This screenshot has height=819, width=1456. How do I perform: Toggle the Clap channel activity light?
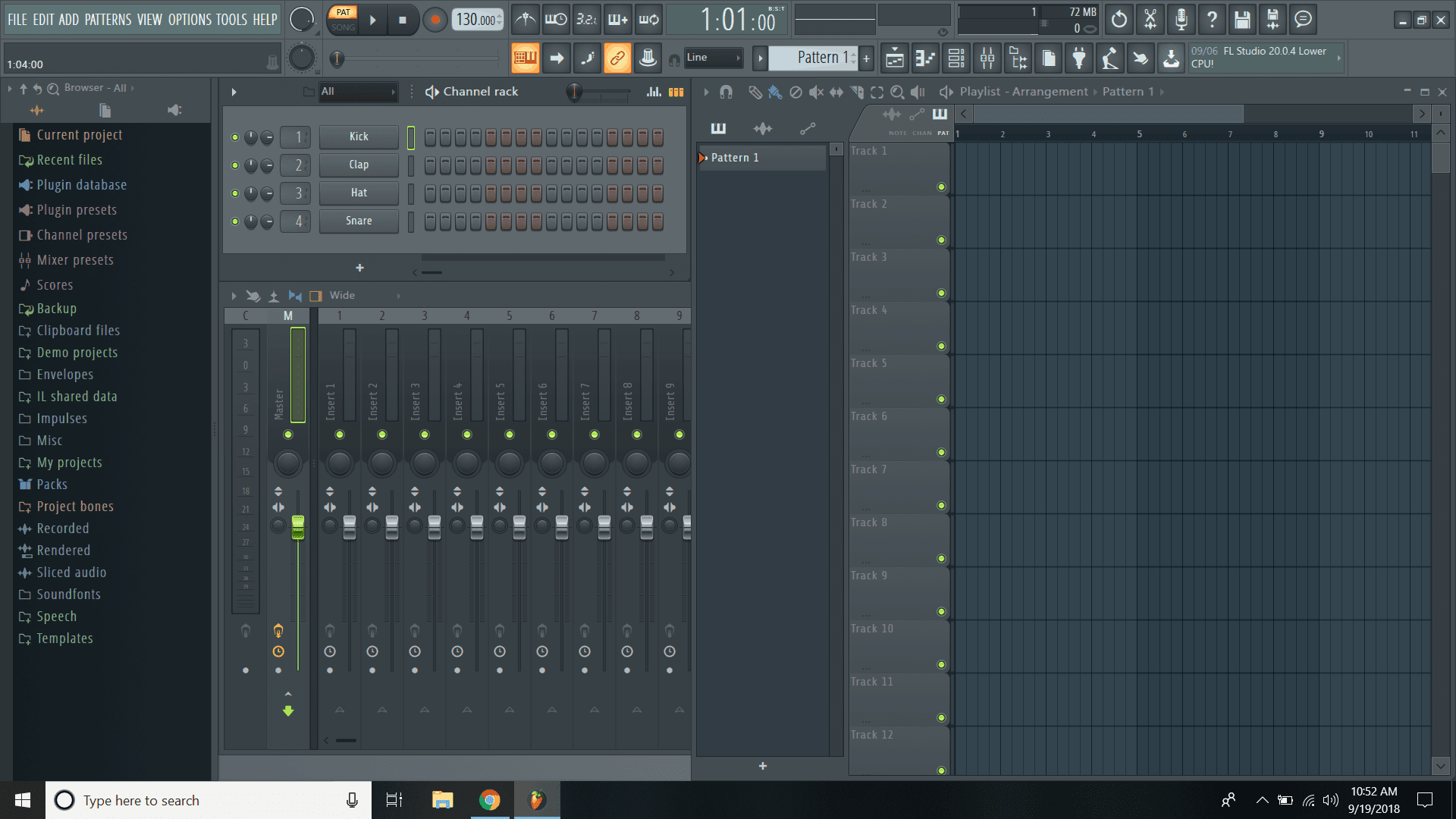click(x=235, y=165)
